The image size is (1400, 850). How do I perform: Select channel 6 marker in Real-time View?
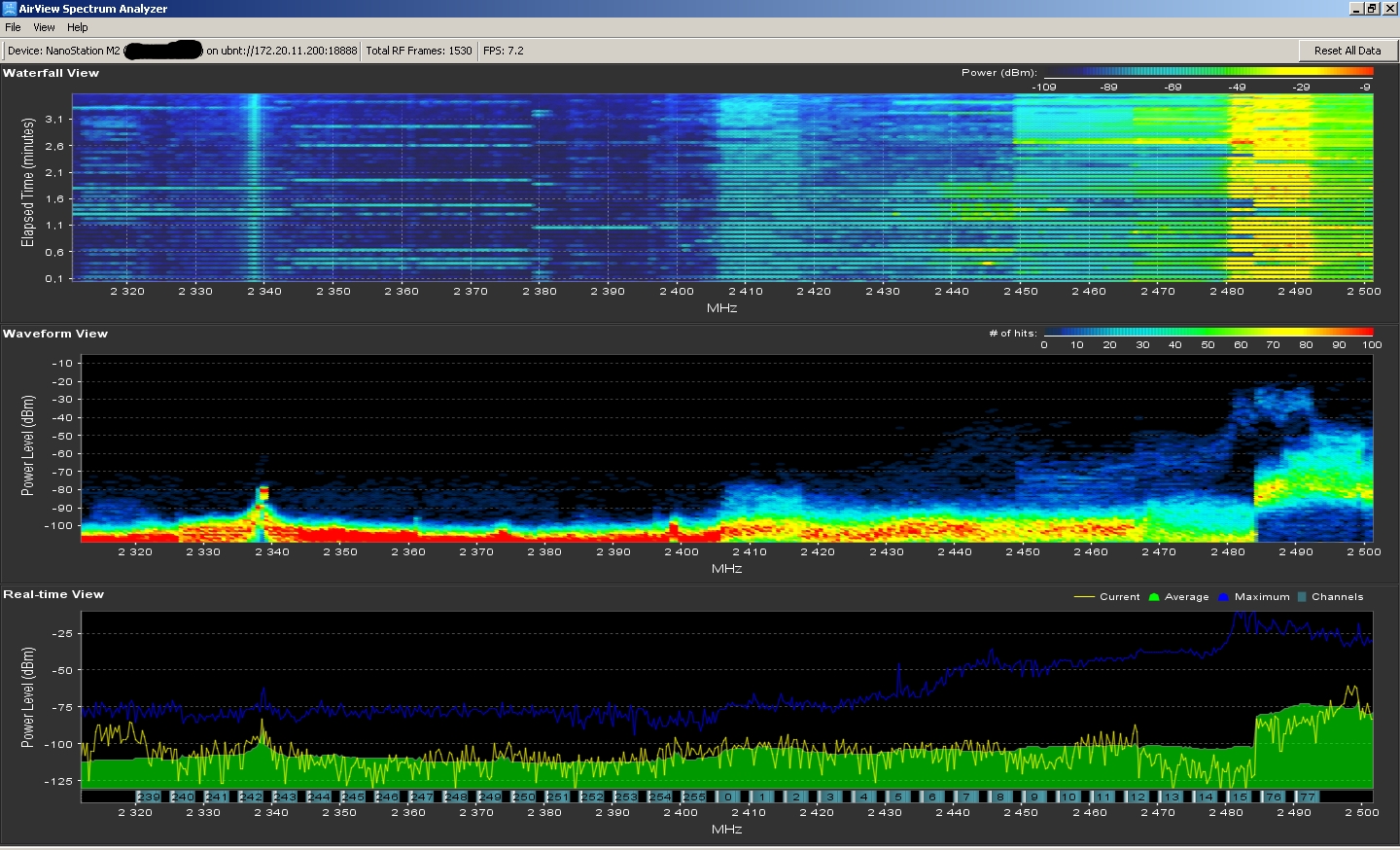click(x=931, y=797)
